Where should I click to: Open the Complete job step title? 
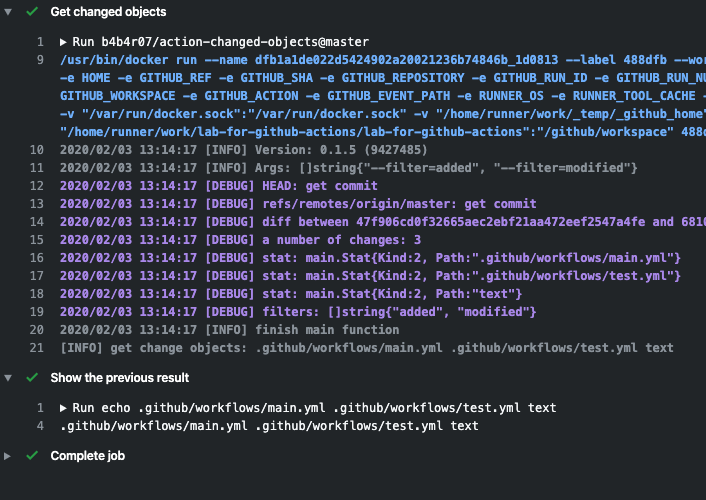pyautogui.click(x=87, y=456)
